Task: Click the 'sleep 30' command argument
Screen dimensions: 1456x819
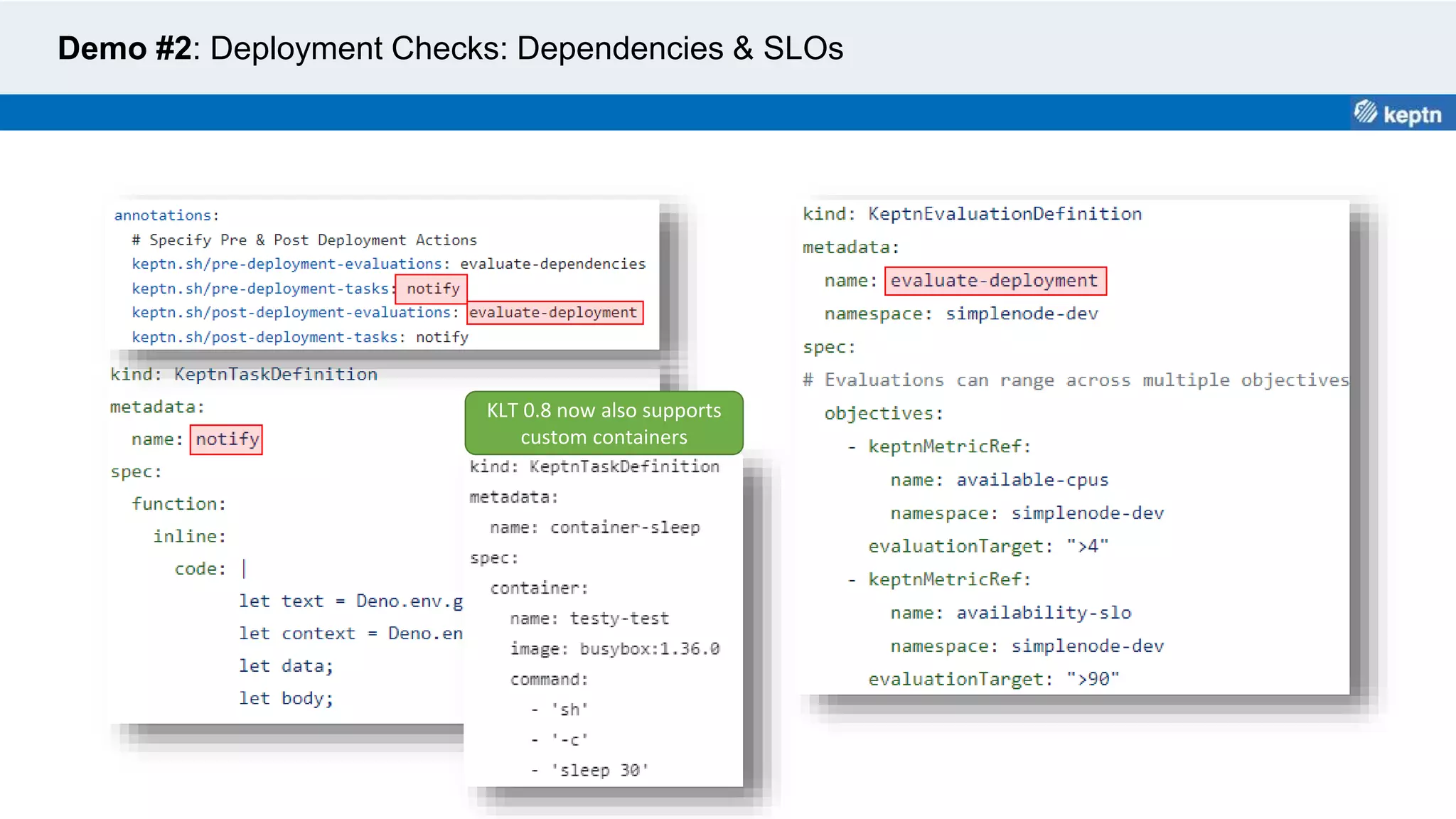Action: tap(599, 771)
